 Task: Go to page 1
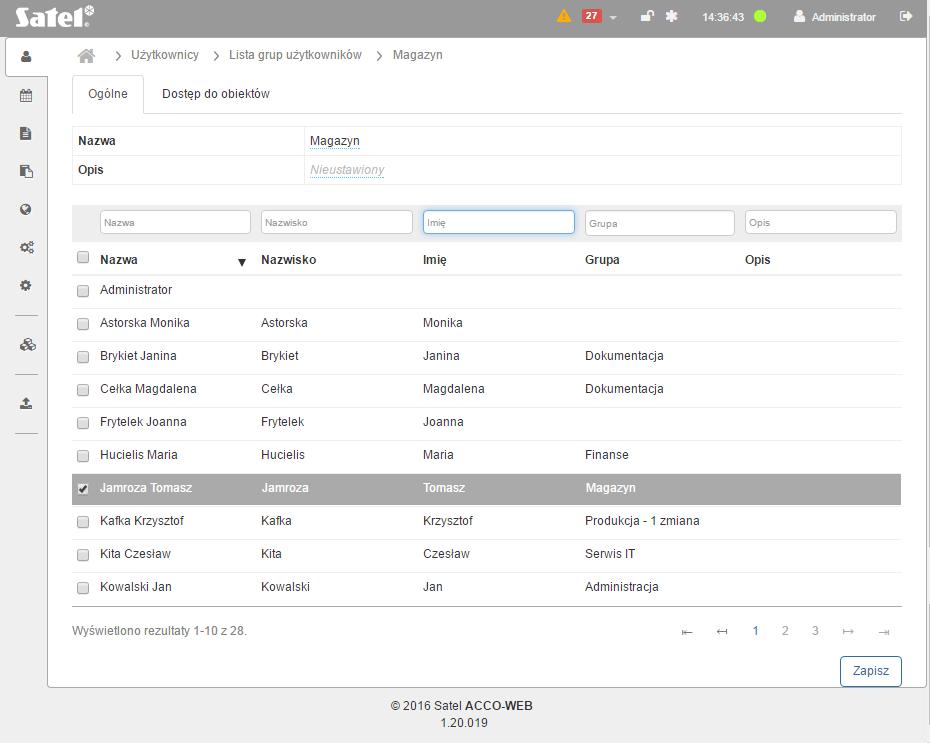(x=755, y=631)
